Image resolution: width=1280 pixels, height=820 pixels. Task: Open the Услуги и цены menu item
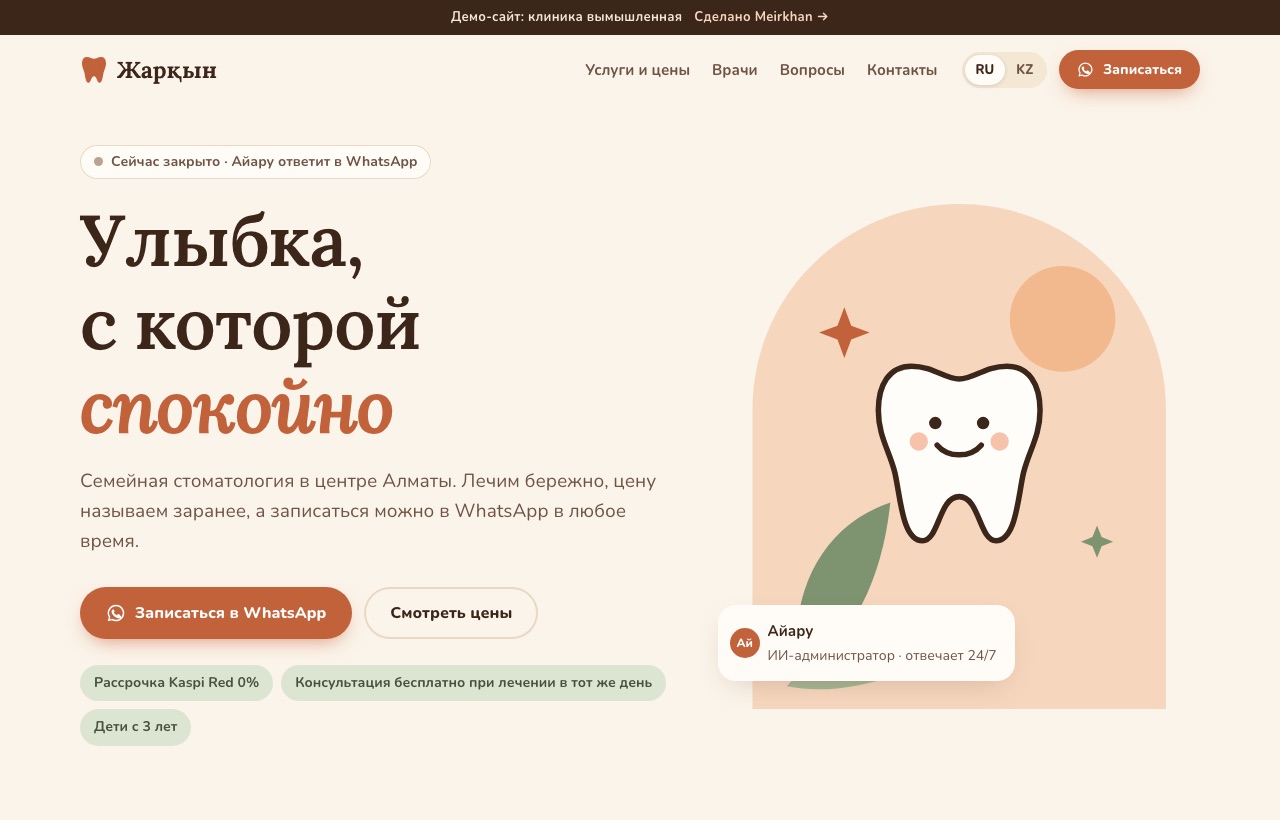637,70
